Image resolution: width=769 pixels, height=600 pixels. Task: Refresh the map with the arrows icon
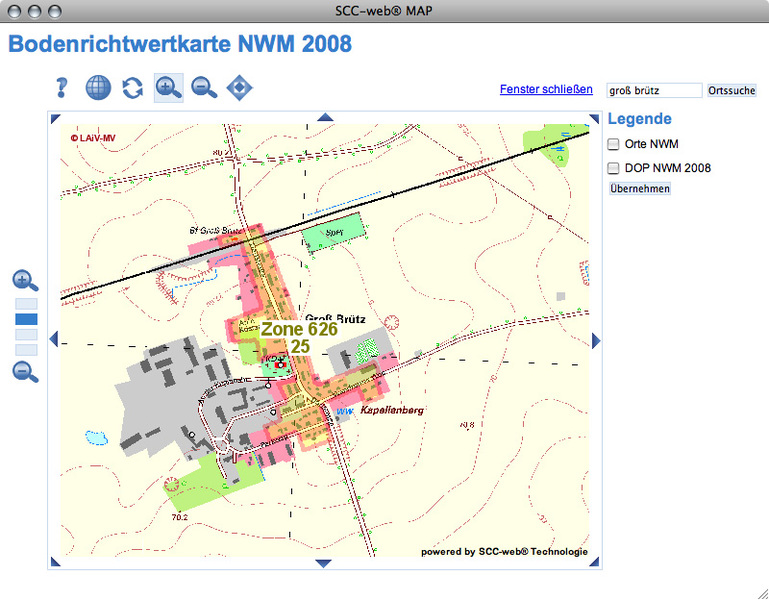[133, 88]
